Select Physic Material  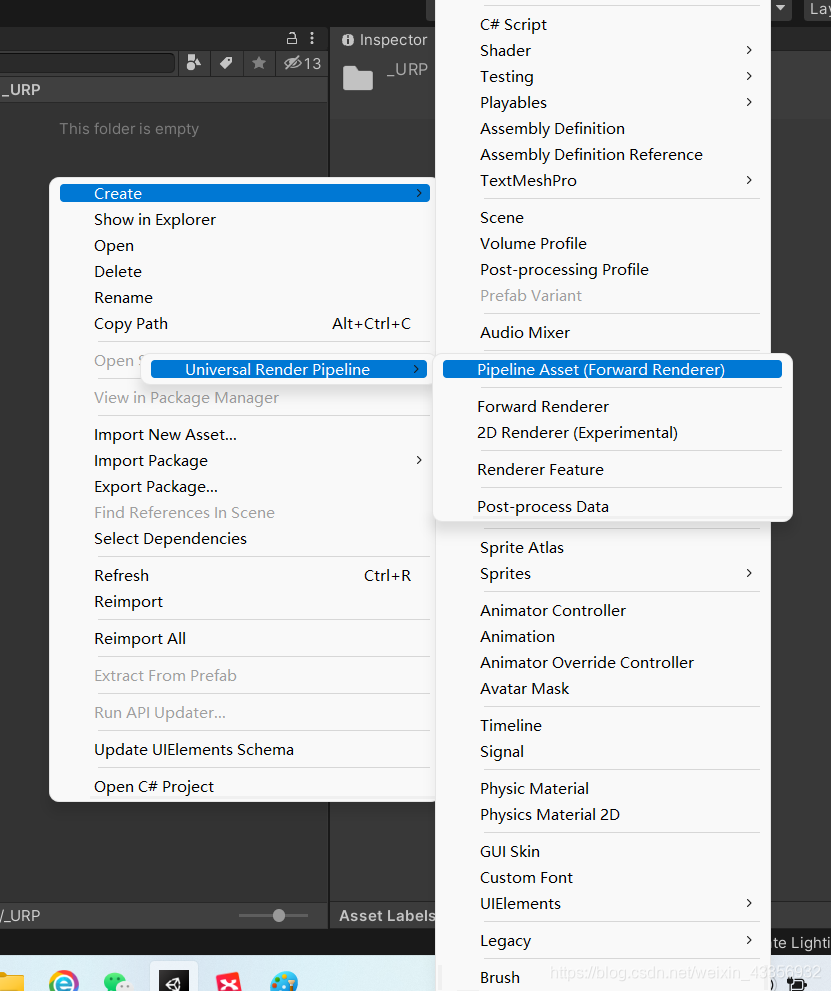[604, 789]
